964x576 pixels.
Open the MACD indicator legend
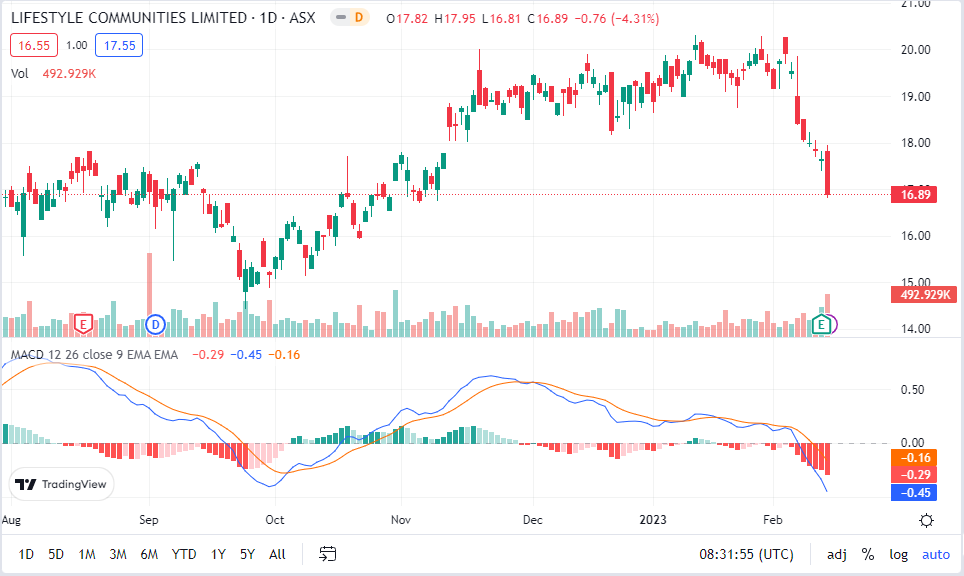pos(93,354)
